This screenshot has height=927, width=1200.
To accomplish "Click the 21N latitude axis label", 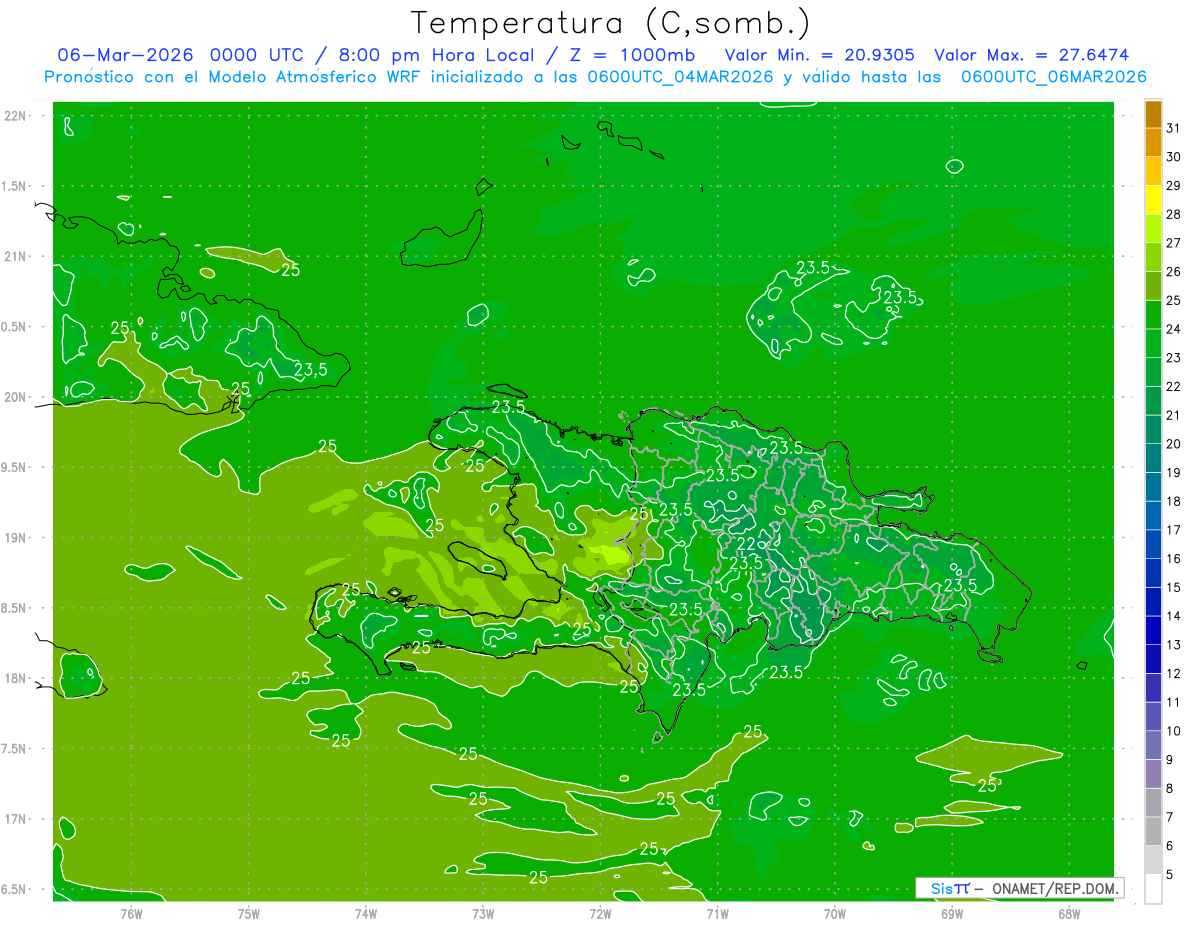I will (x=16, y=256).
